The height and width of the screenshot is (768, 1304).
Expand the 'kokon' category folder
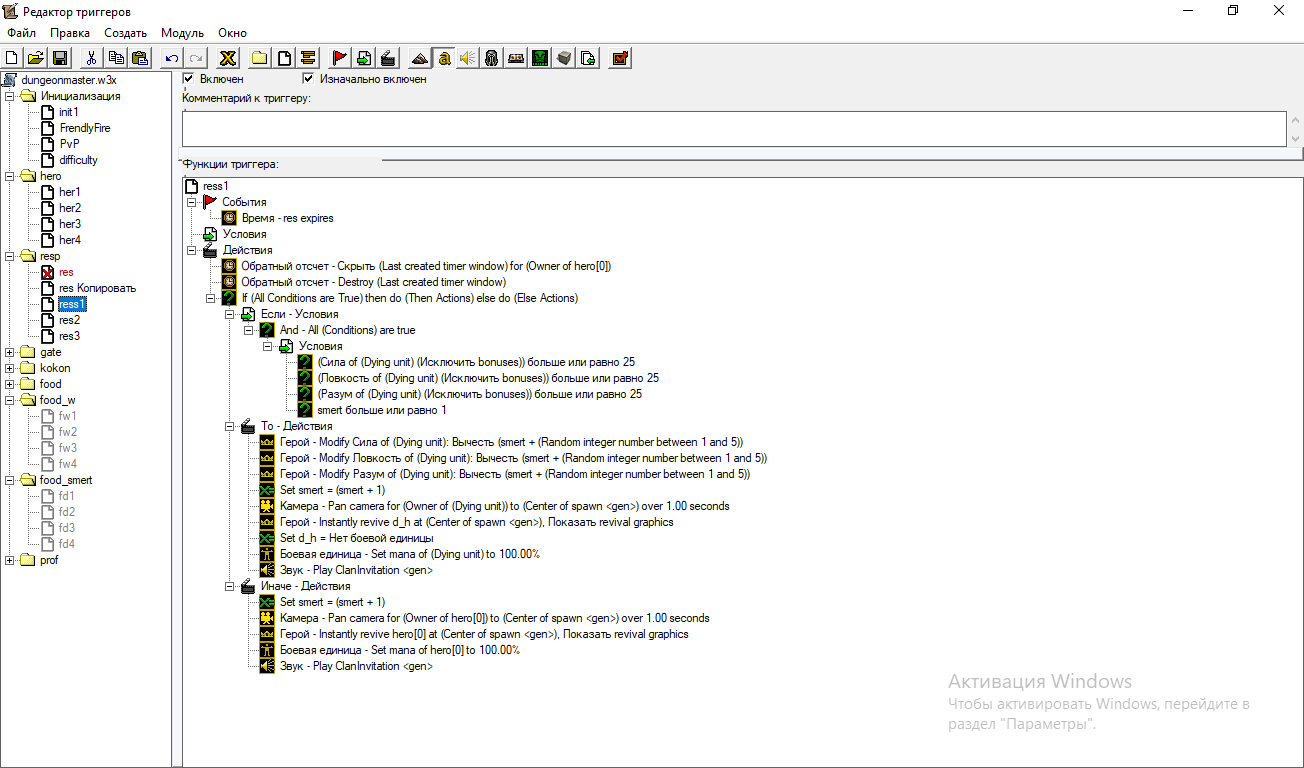tap(10, 368)
